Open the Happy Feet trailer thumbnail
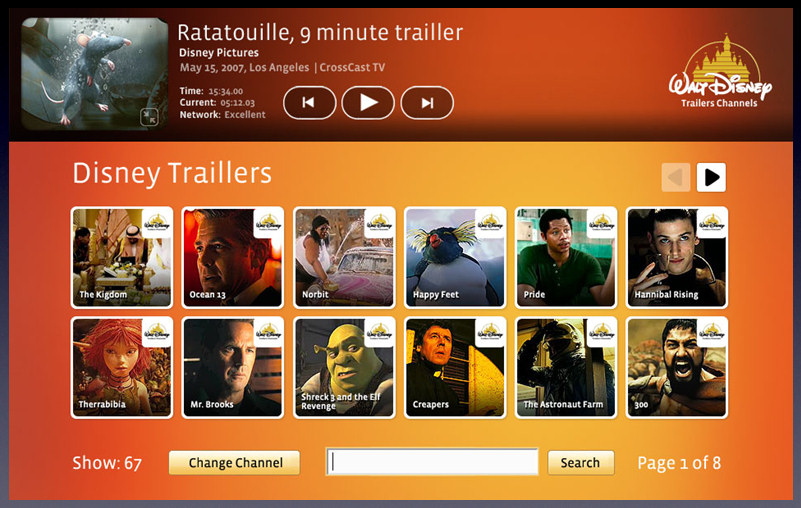This screenshot has width=801, height=508. (x=455, y=257)
